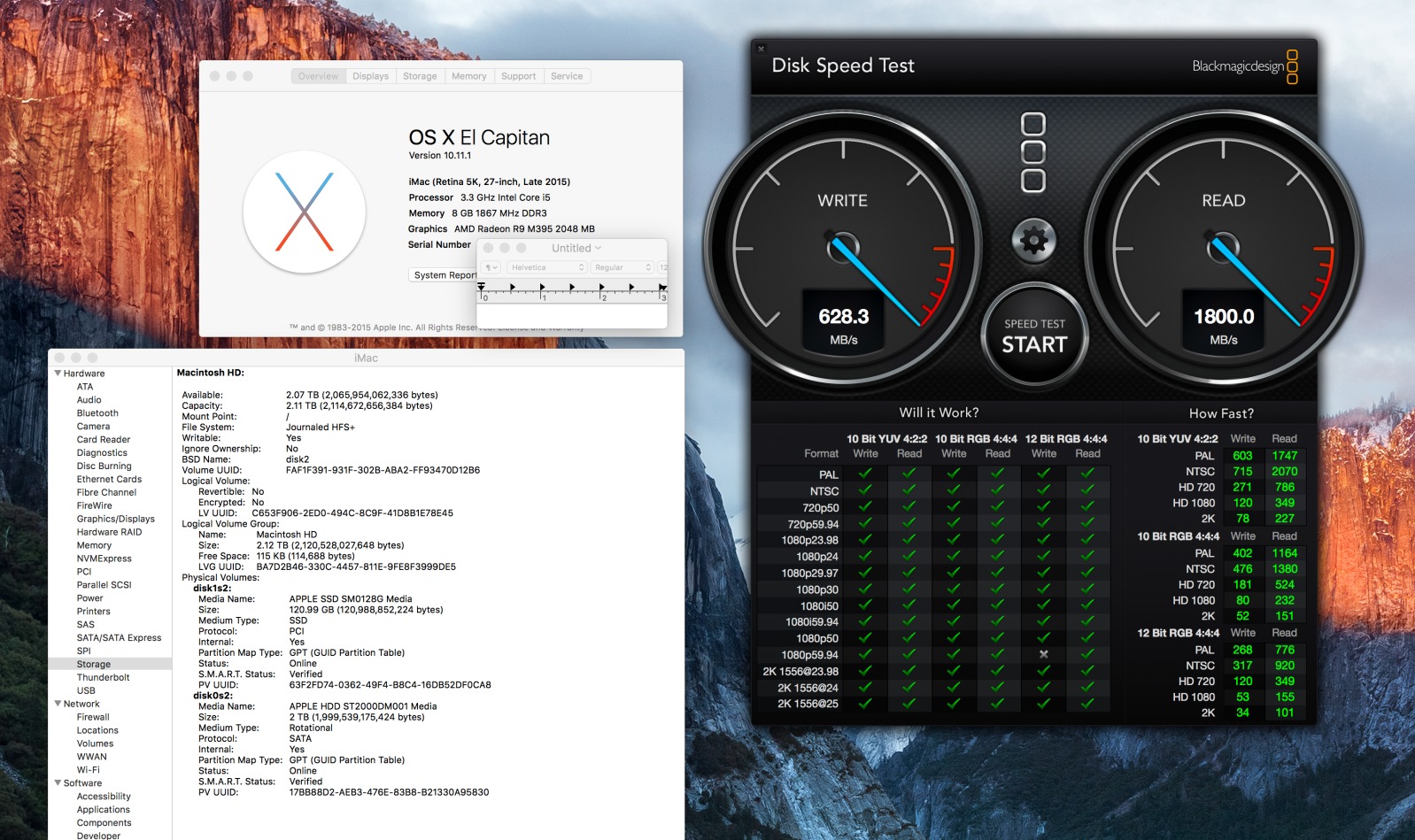The image size is (1415, 840).
Task: Open the paragraph style dropdown
Action: point(491,267)
